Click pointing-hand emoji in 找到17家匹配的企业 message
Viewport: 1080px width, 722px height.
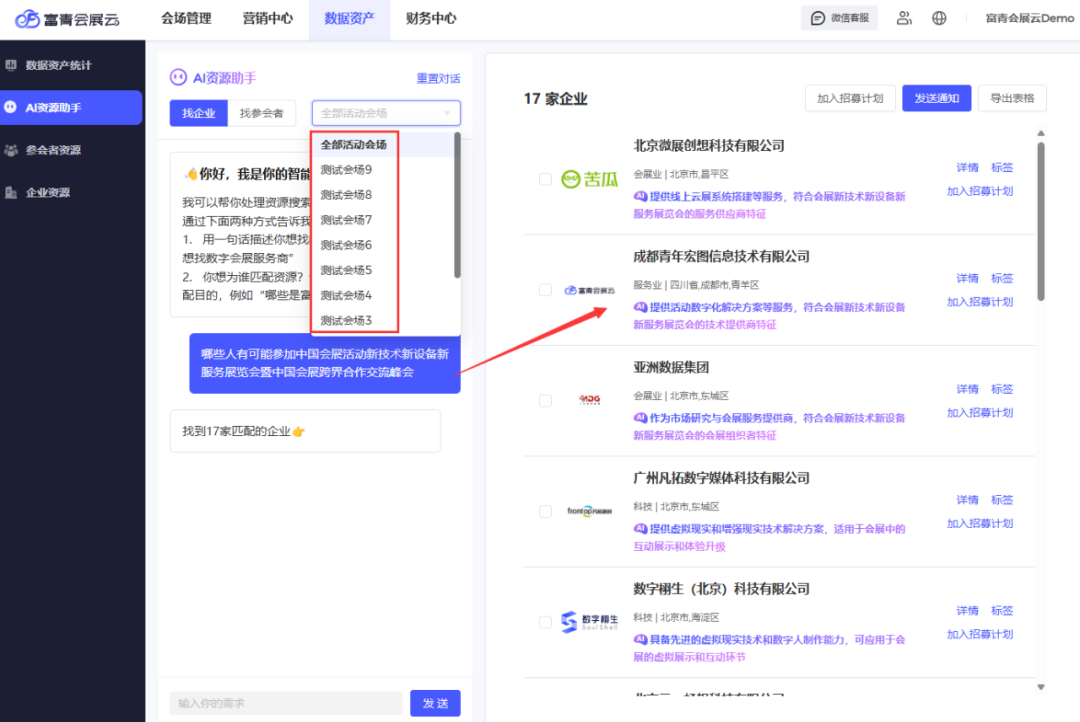[x=298, y=431]
